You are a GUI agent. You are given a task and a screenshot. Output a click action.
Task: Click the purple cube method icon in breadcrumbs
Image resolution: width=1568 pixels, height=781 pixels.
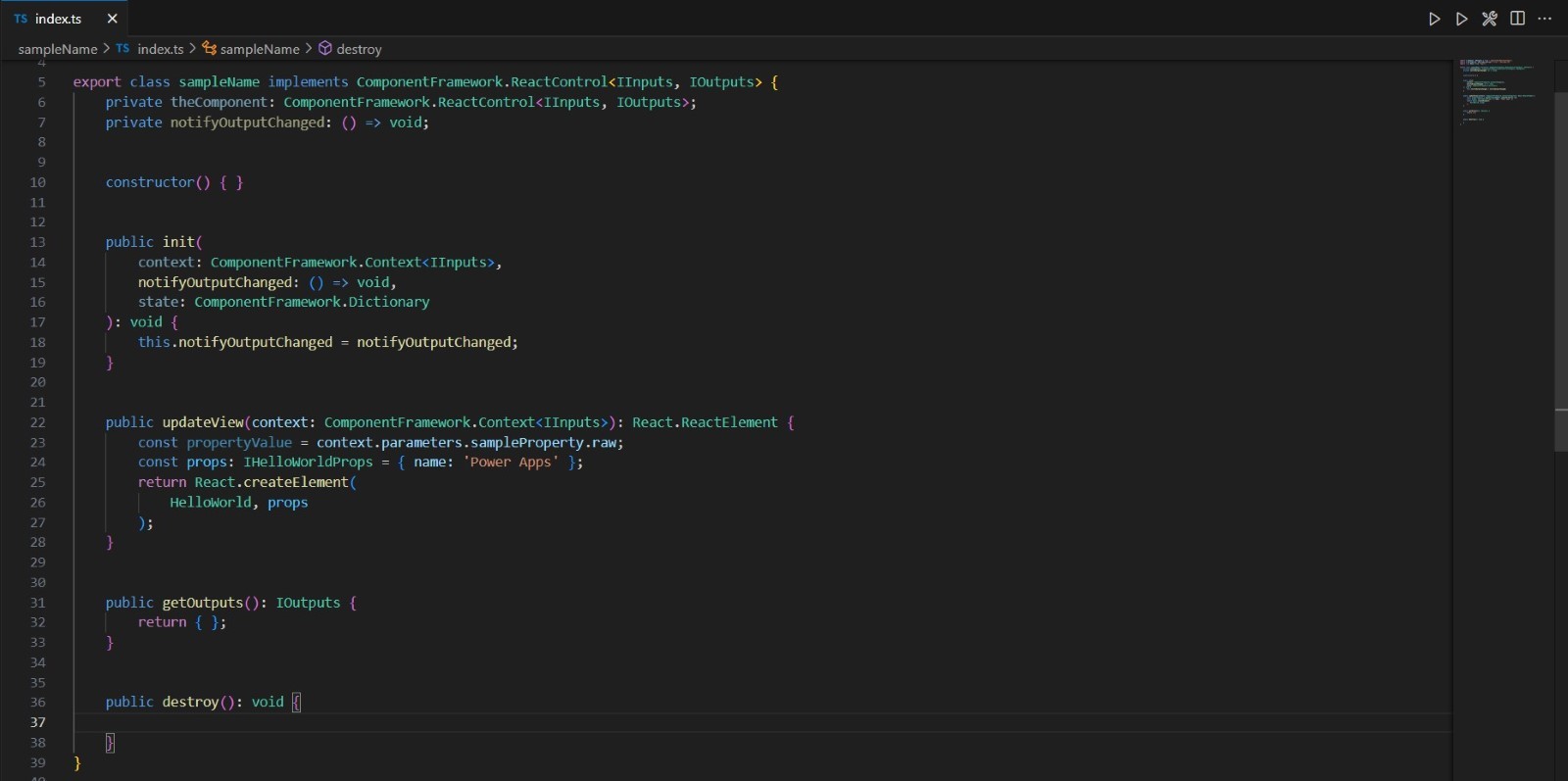pos(325,48)
